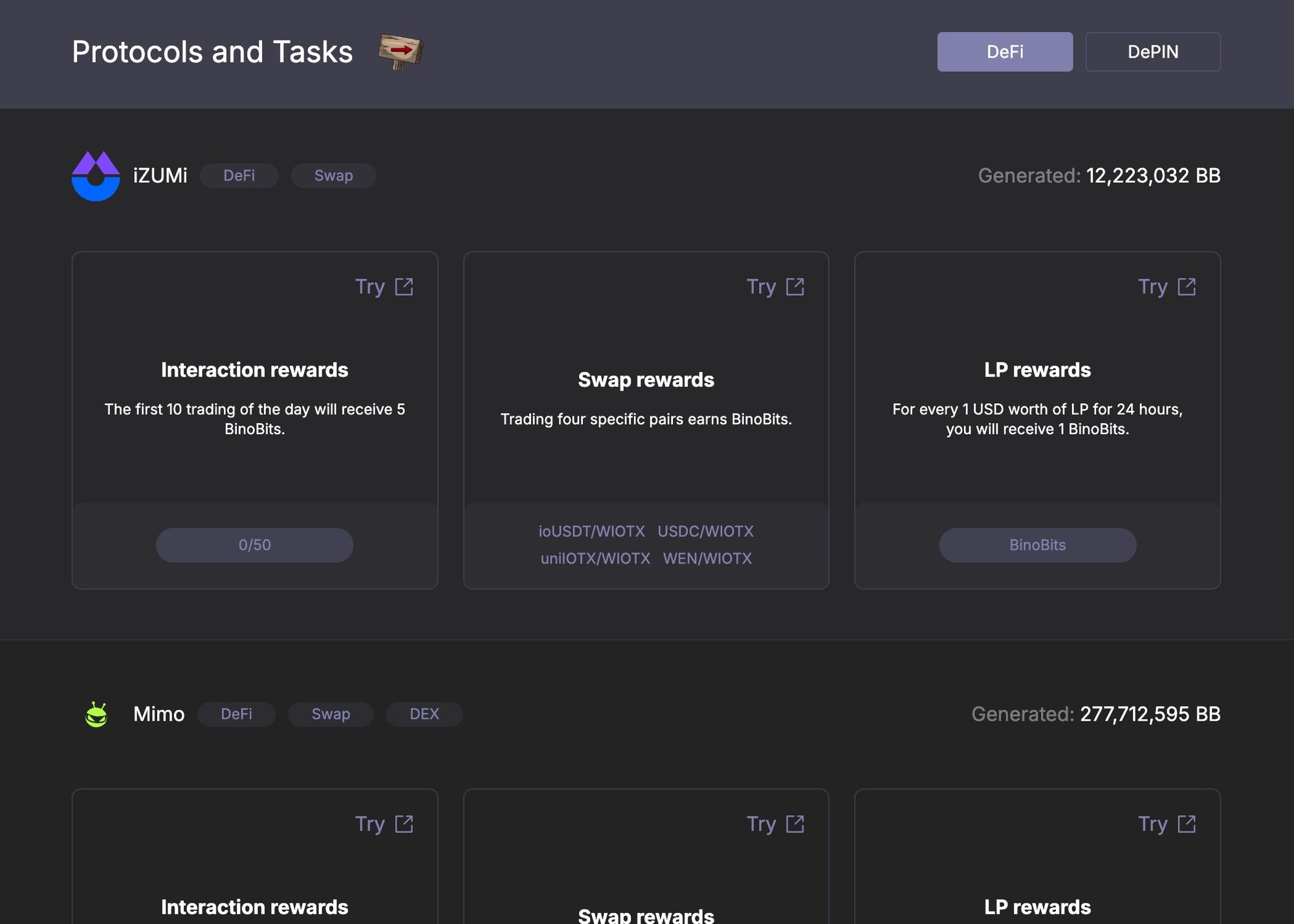Click the Mimo alien logo icon
Image resolution: width=1294 pixels, height=924 pixels.
pyautogui.click(x=96, y=714)
